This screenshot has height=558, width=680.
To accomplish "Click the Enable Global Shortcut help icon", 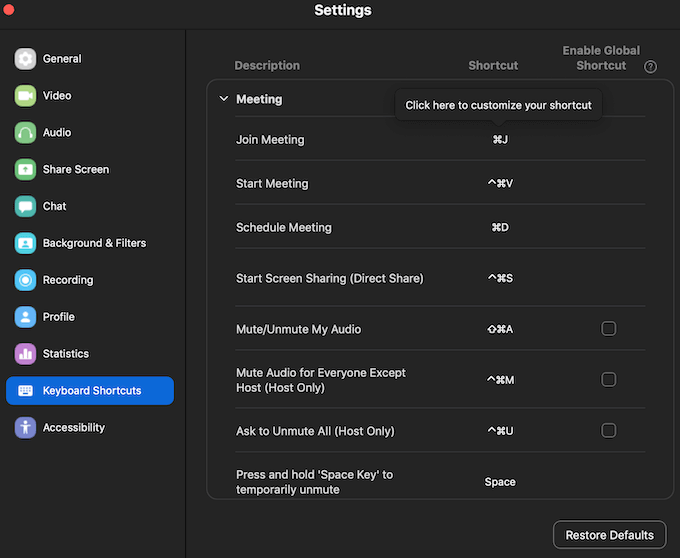I will coord(650,67).
